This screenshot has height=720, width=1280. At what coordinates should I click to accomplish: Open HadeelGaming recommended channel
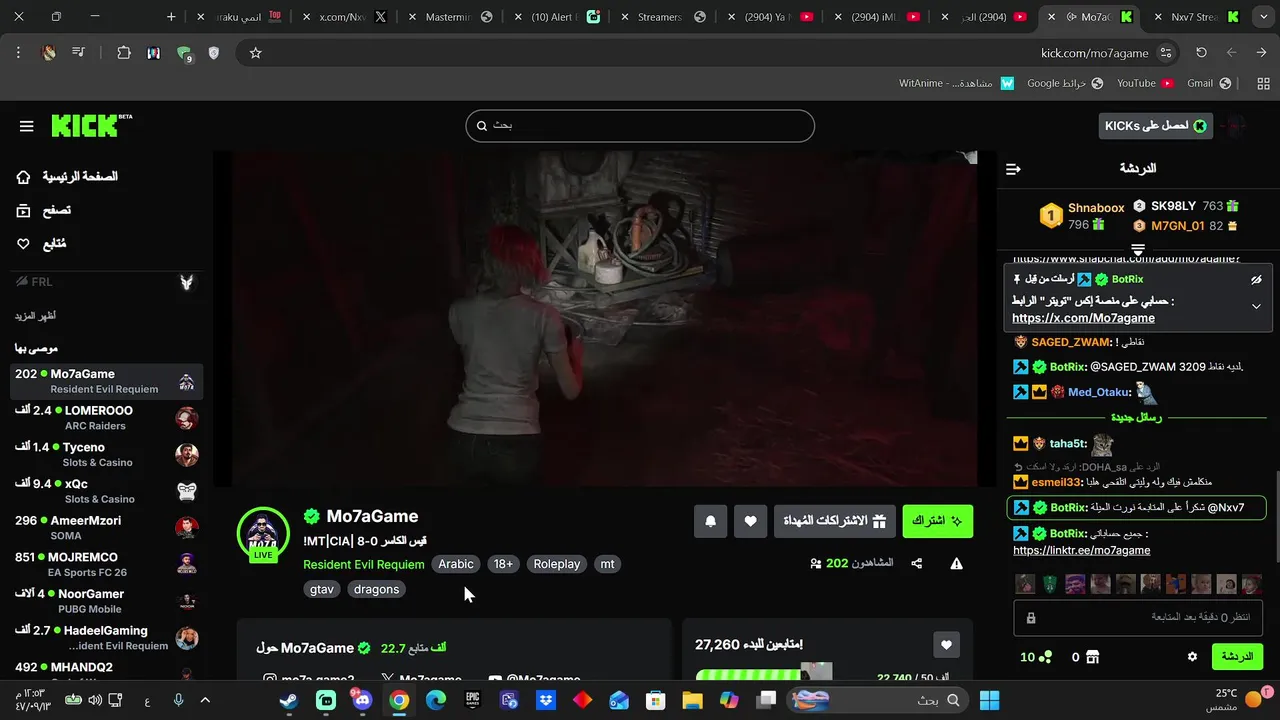[106, 638]
